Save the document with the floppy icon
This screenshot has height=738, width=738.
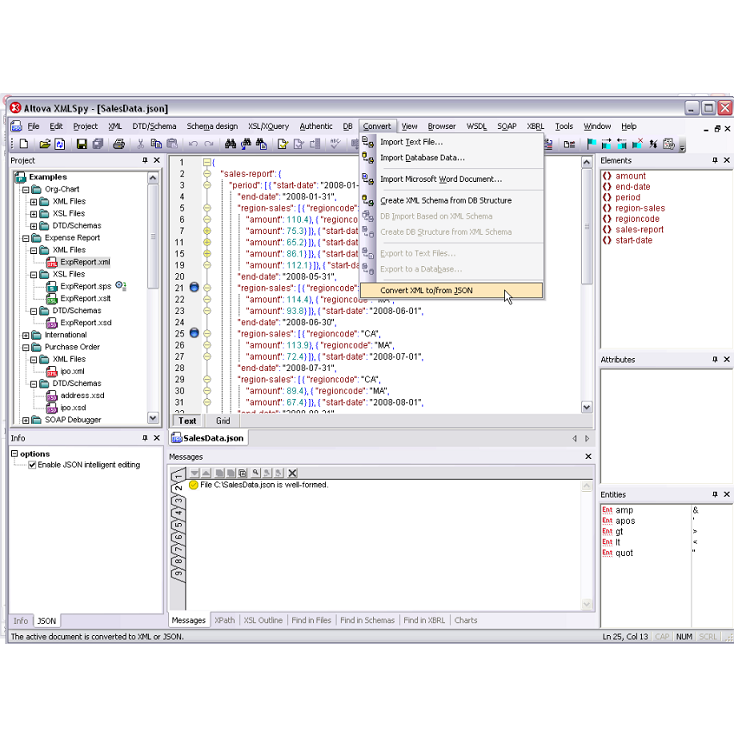82,144
